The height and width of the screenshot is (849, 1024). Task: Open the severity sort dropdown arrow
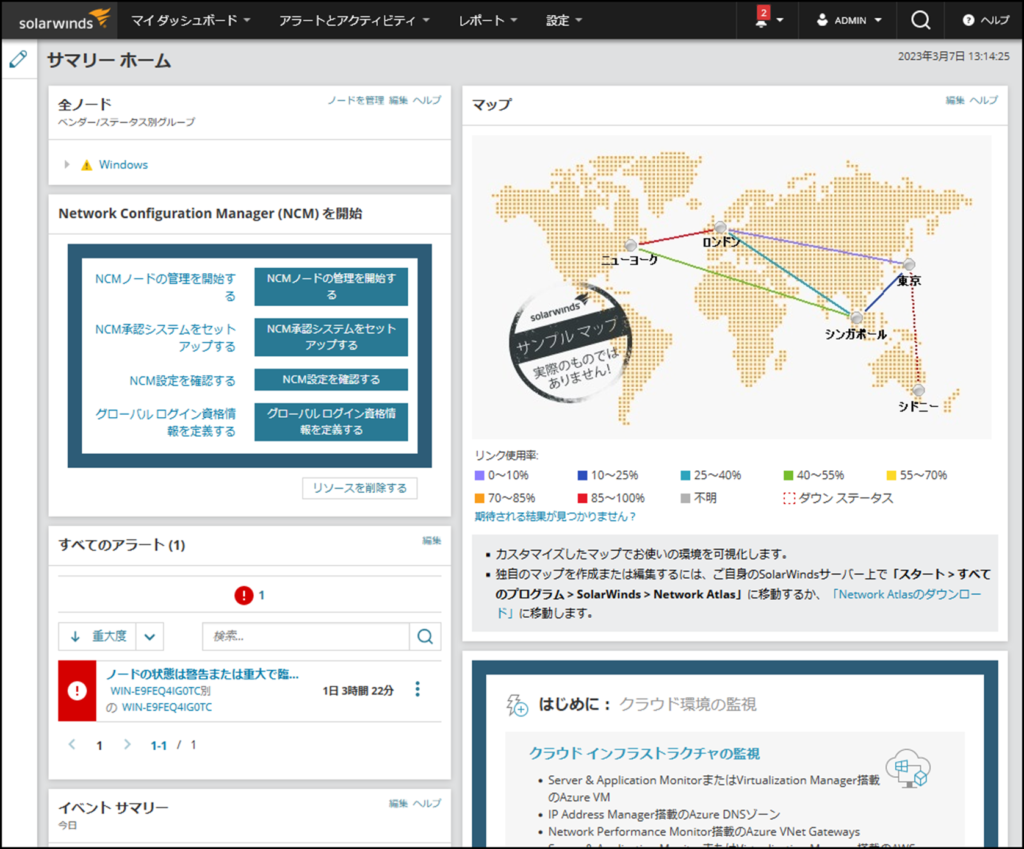[150, 637]
